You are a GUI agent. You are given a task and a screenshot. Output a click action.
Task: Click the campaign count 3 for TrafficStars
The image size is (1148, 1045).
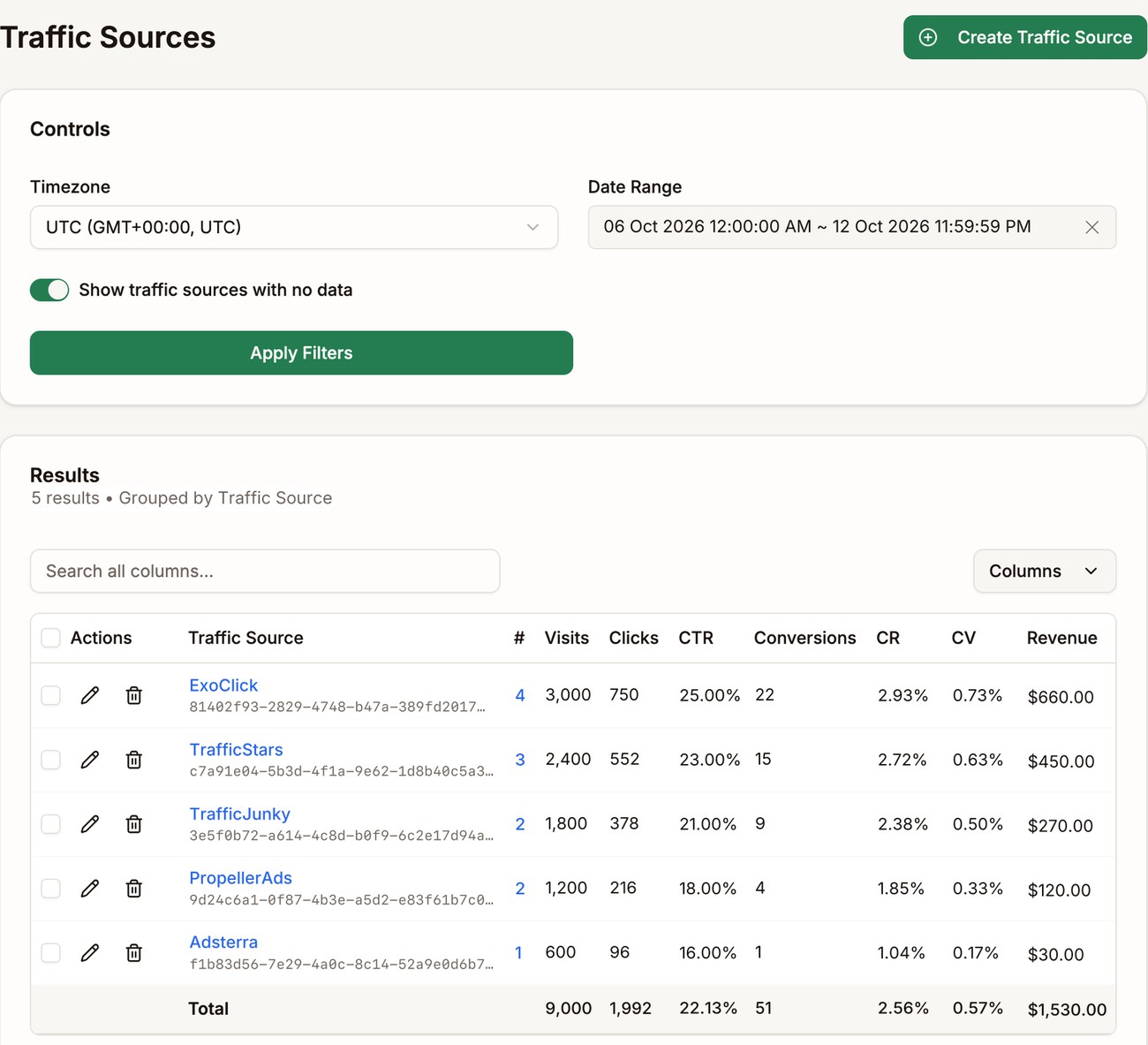pyautogui.click(x=520, y=760)
